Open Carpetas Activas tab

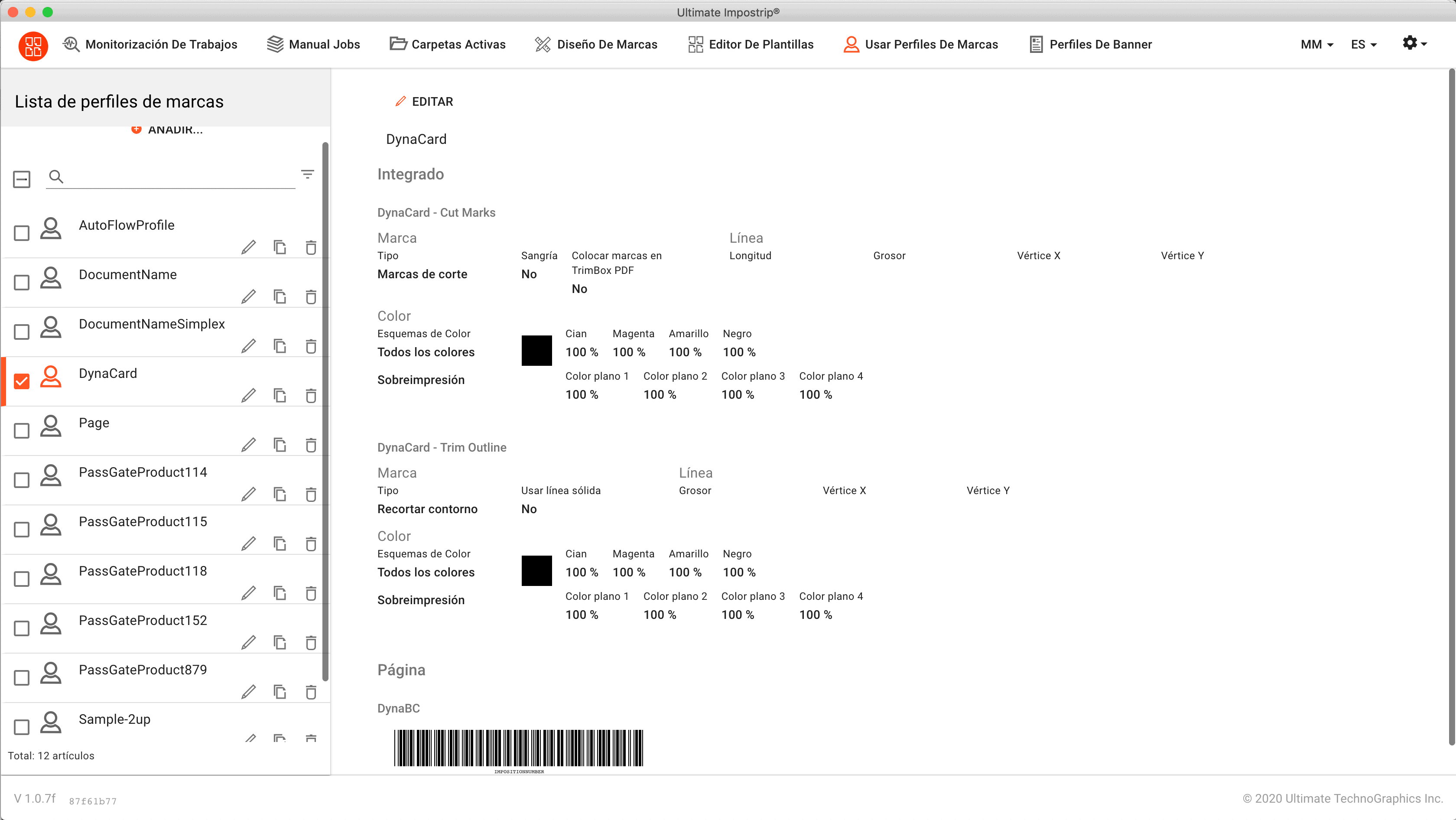point(447,45)
